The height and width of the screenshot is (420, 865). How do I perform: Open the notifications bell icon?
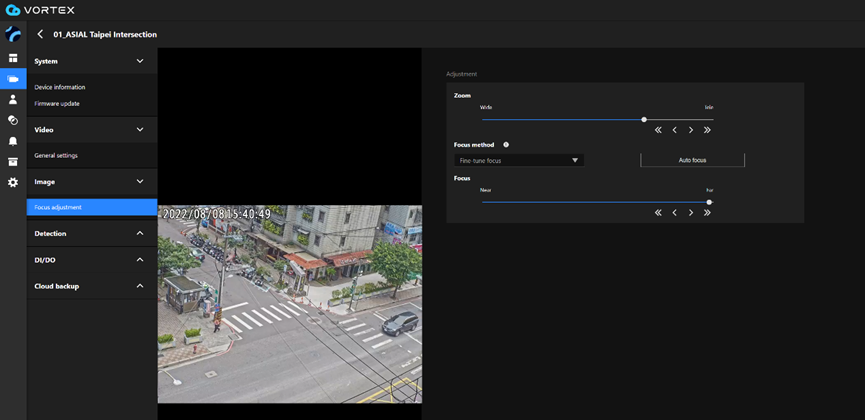click(13, 141)
